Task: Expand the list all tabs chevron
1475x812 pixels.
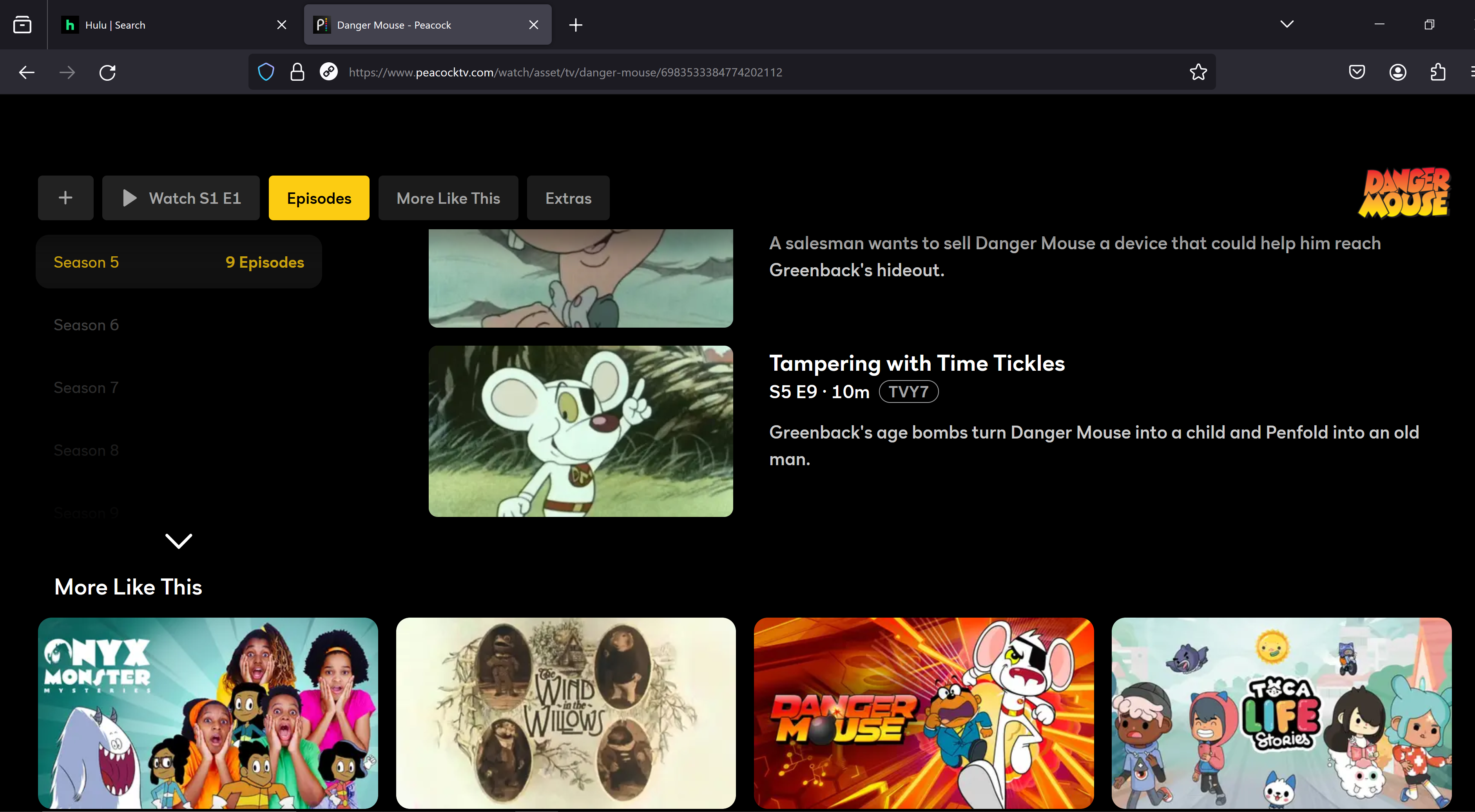Action: pyautogui.click(x=1287, y=24)
